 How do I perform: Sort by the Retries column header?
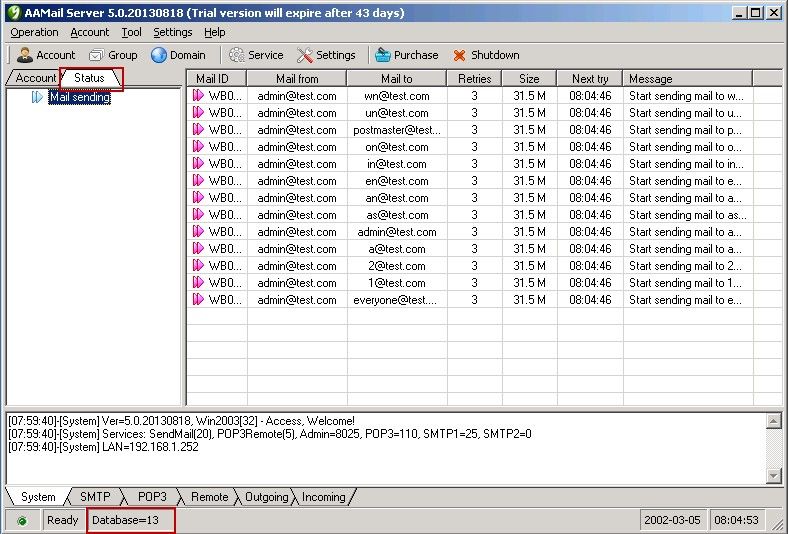click(474, 79)
